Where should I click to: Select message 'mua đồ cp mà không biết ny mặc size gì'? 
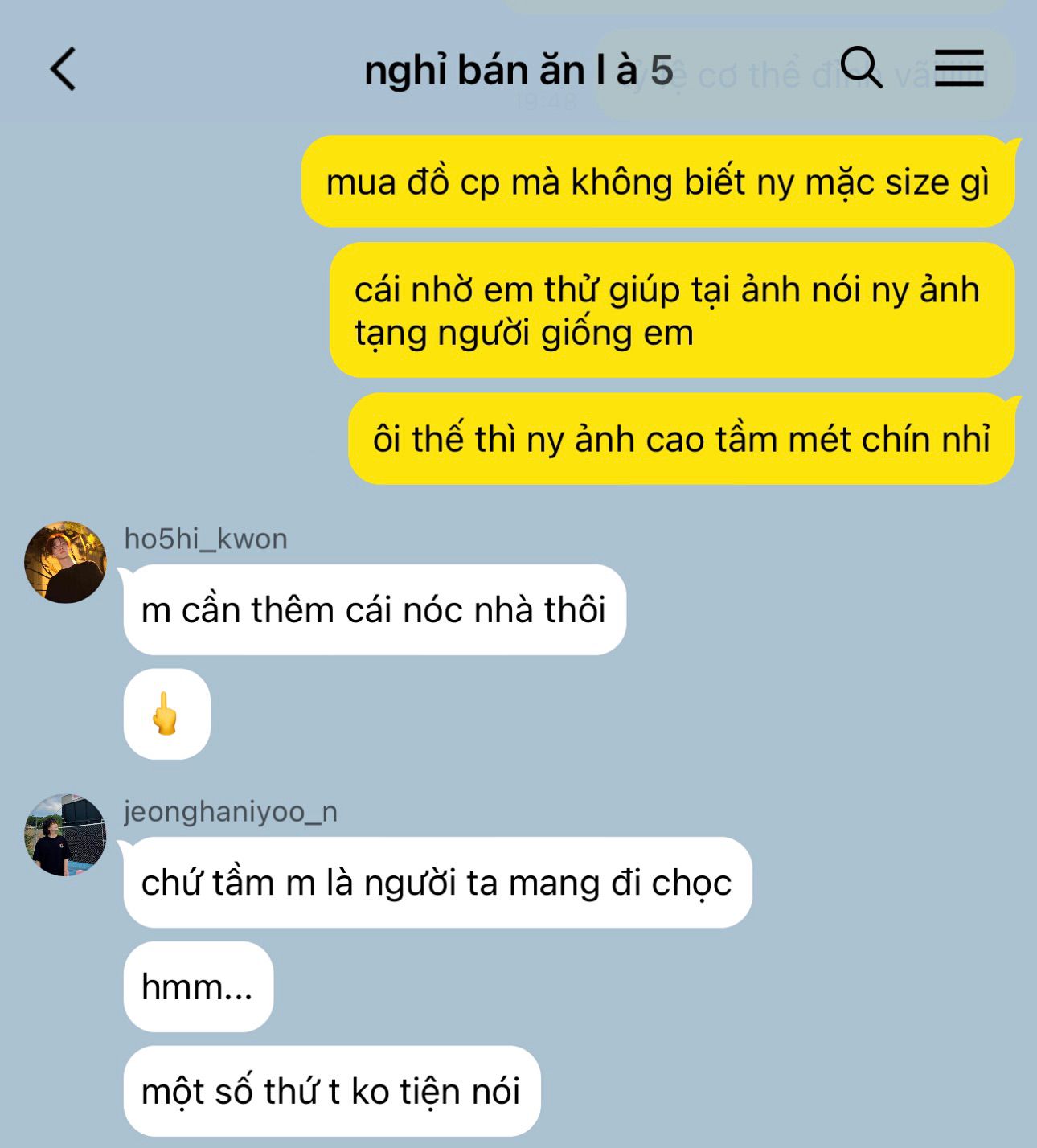pyautogui.click(x=658, y=182)
